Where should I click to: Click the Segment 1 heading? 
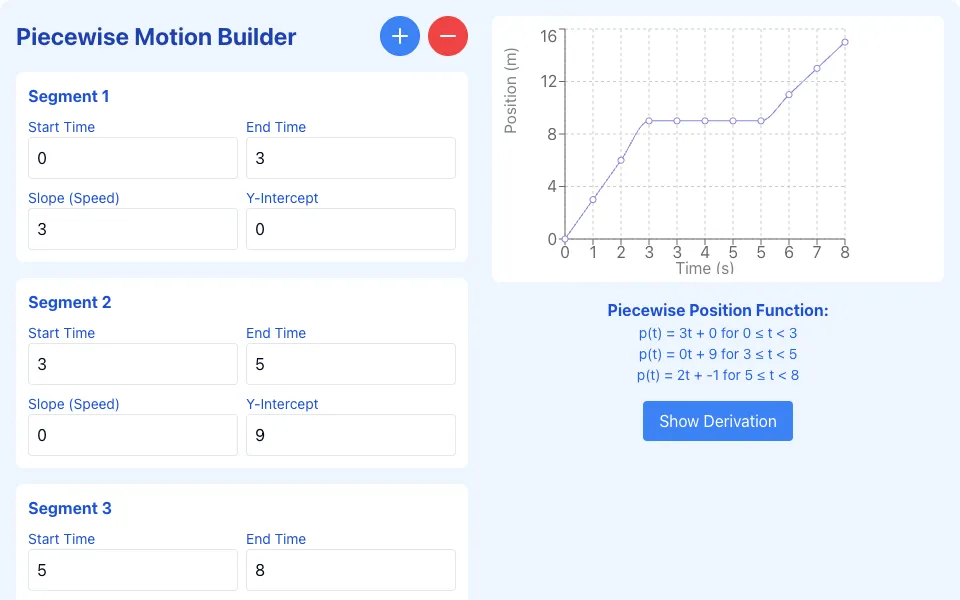[x=69, y=96]
